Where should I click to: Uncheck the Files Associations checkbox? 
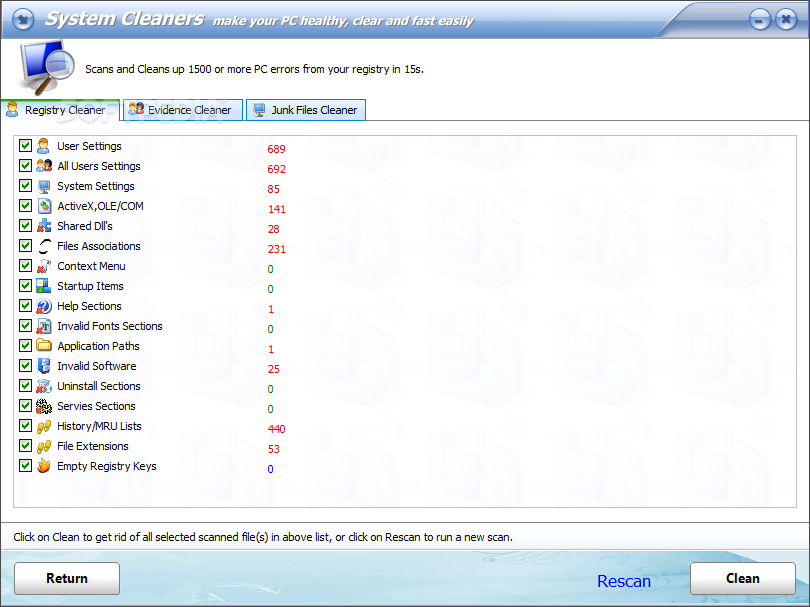(25, 245)
